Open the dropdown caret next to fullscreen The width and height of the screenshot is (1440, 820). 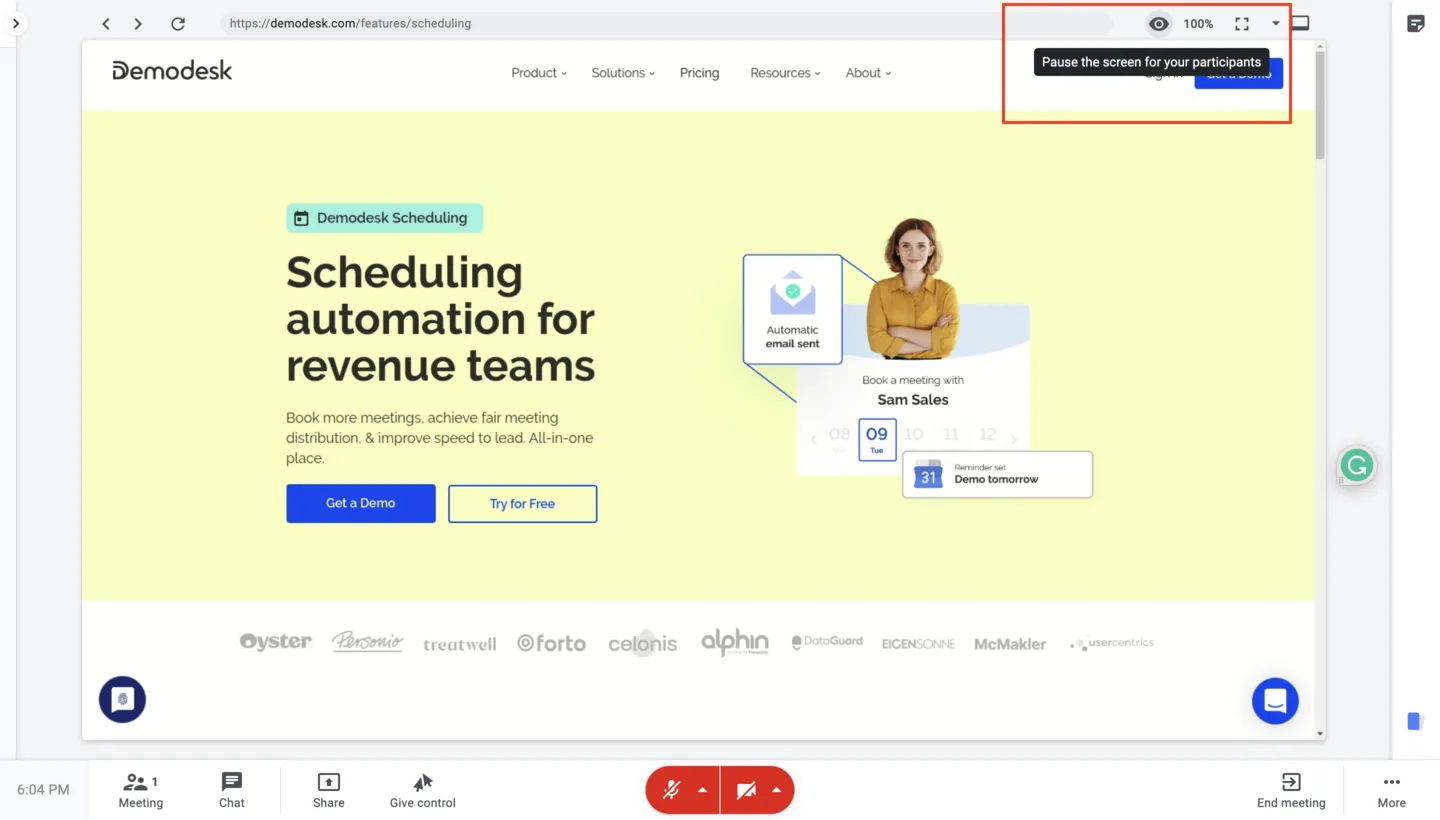pyautogui.click(x=1276, y=23)
